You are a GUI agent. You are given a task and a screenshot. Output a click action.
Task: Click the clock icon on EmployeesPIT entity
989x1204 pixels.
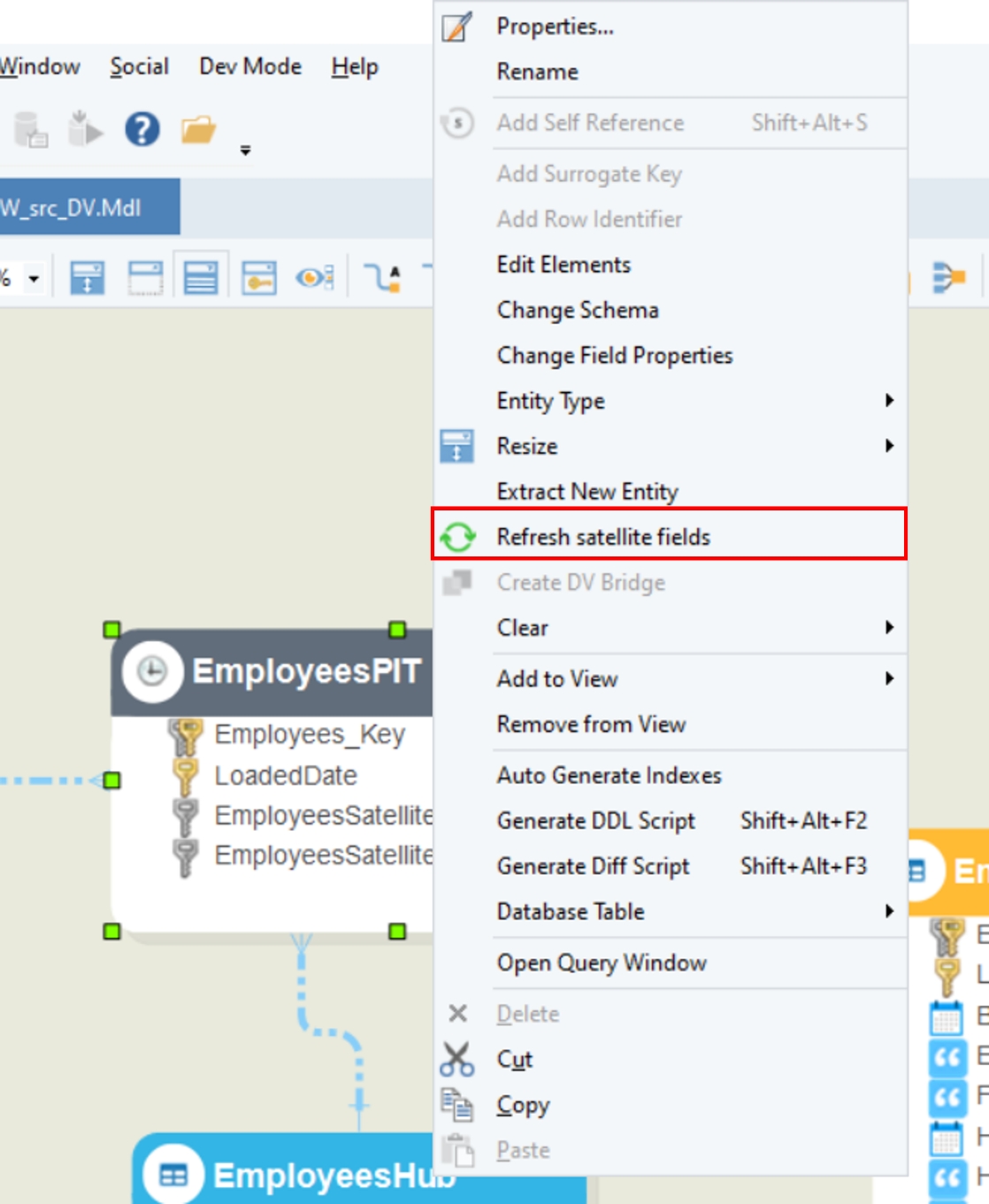(x=152, y=671)
